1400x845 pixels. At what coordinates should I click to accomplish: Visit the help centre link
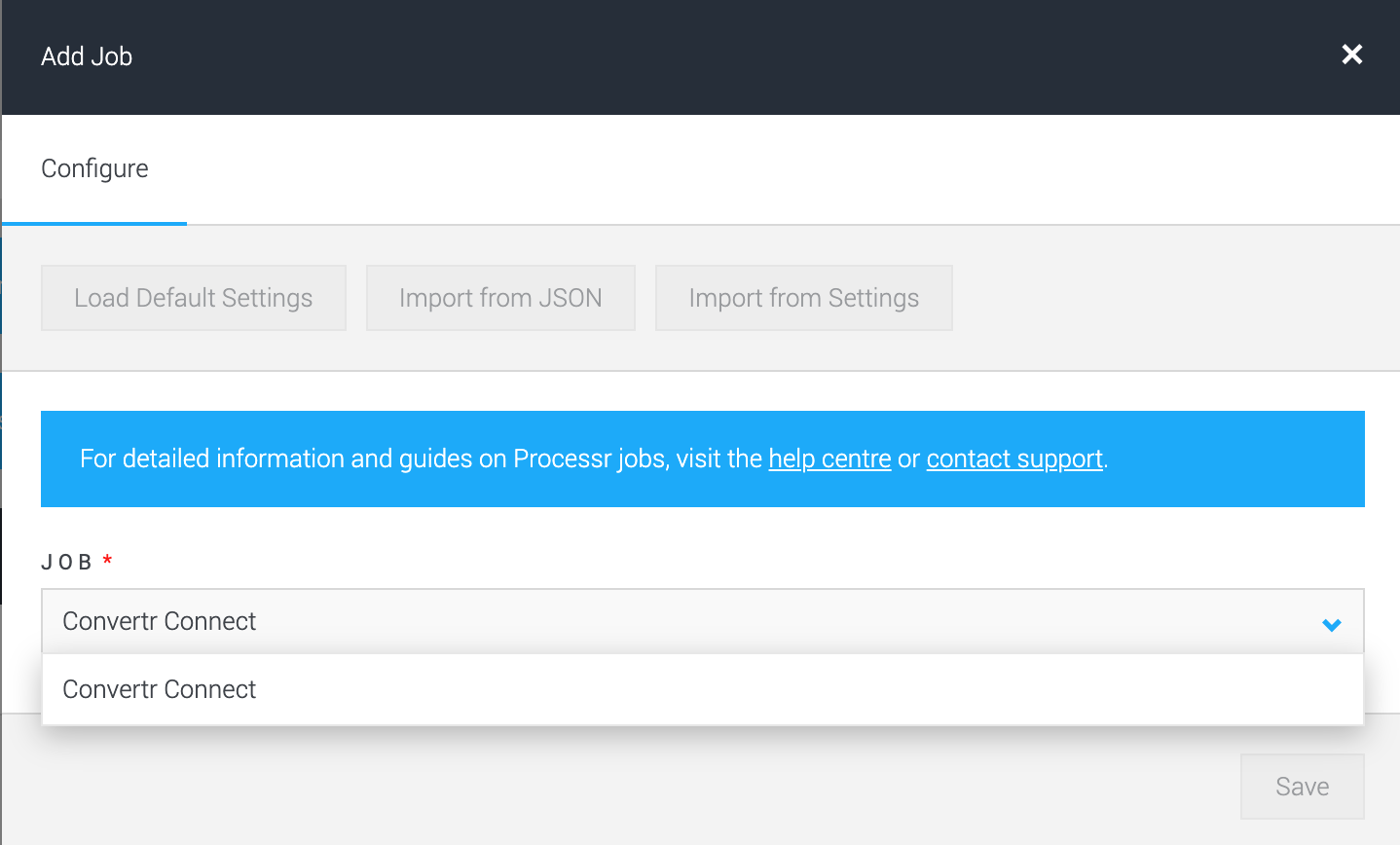pyautogui.click(x=829, y=459)
